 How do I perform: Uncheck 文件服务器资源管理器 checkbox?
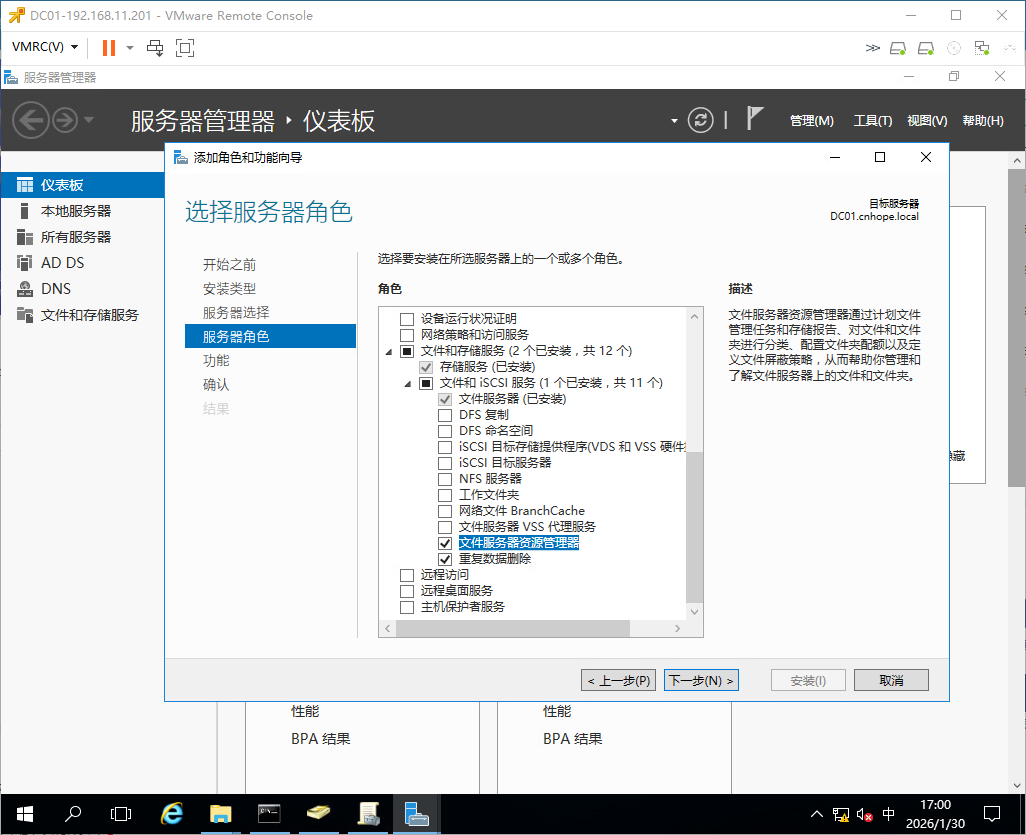pyautogui.click(x=445, y=543)
